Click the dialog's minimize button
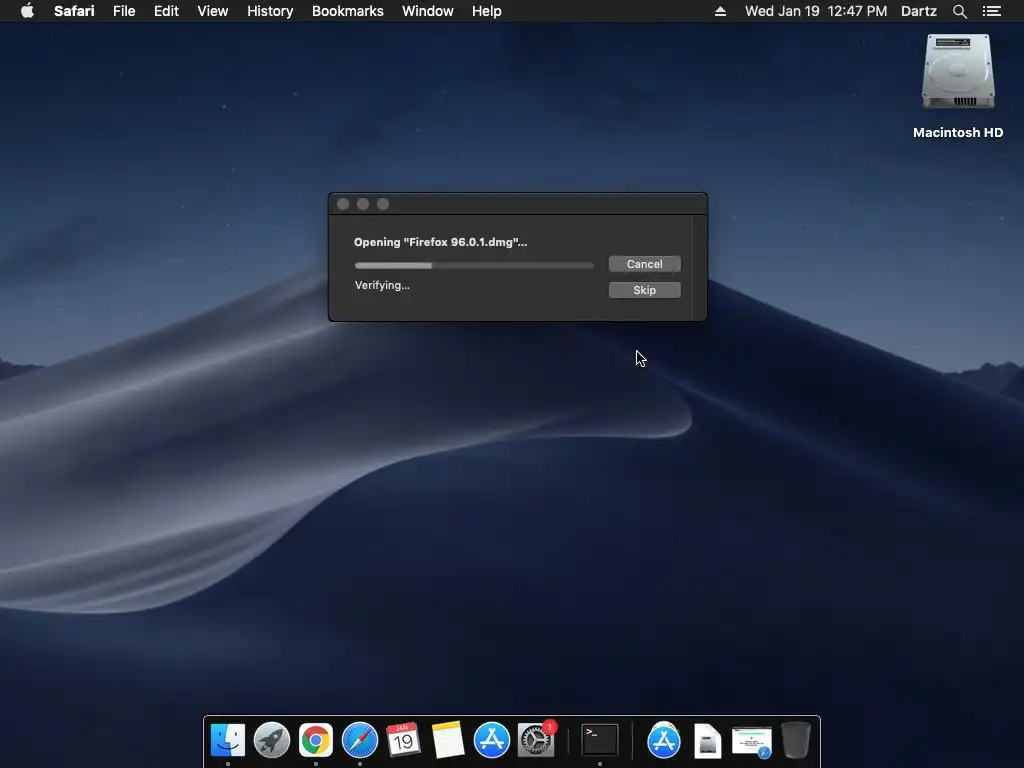1024x768 pixels. point(363,204)
